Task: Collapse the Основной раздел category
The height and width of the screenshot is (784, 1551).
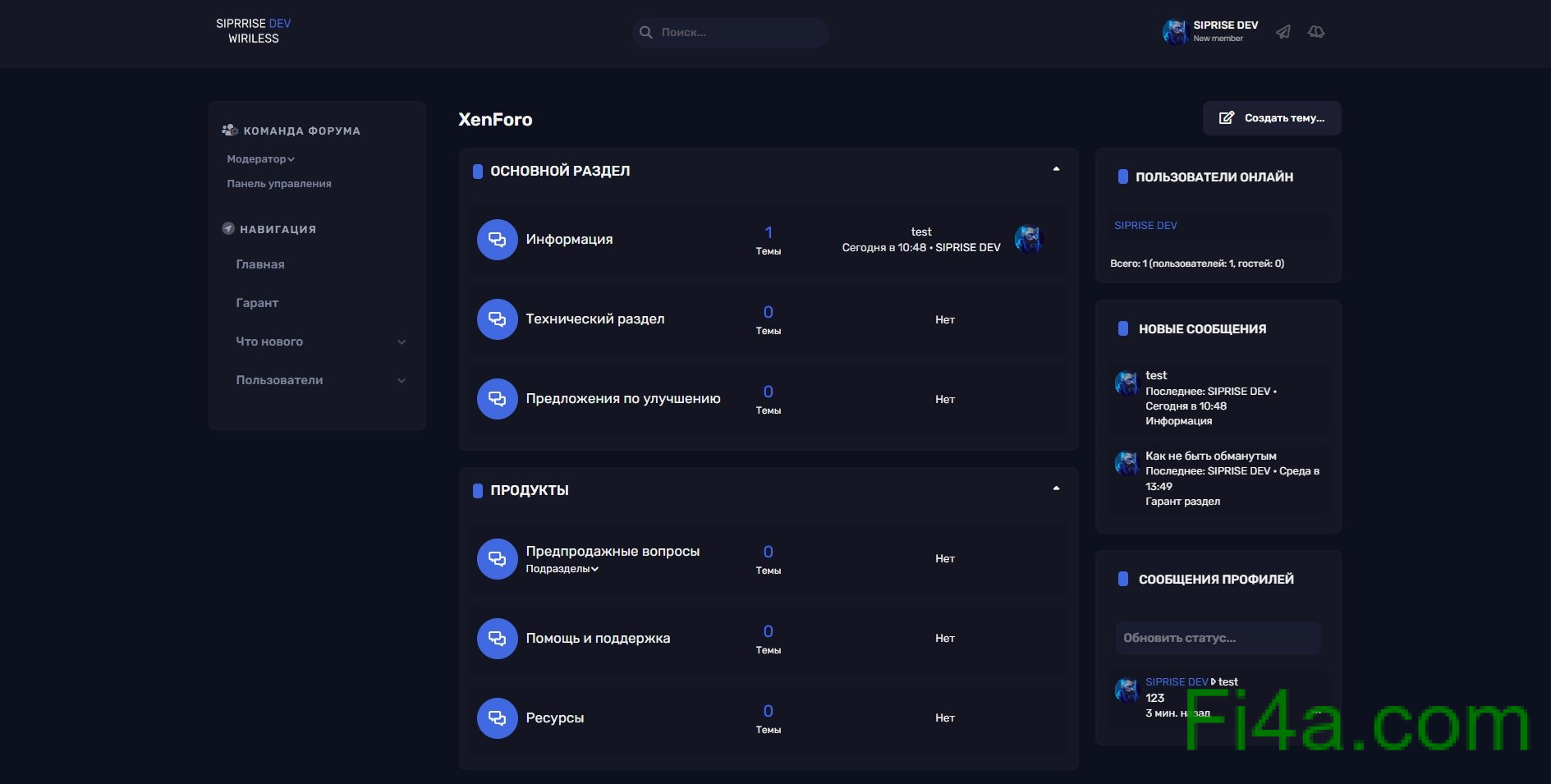Action: (1056, 170)
